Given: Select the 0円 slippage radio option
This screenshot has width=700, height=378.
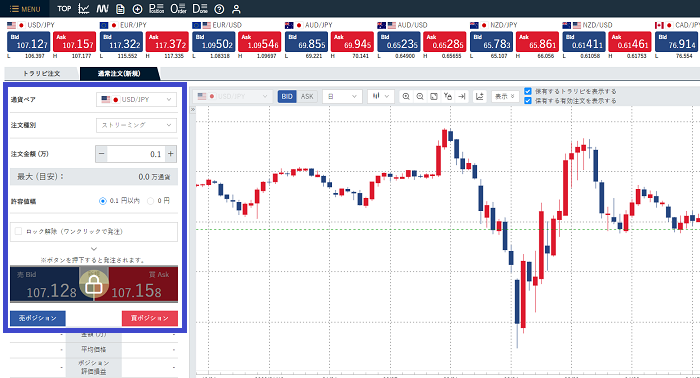Looking at the screenshot, I should 150,201.
